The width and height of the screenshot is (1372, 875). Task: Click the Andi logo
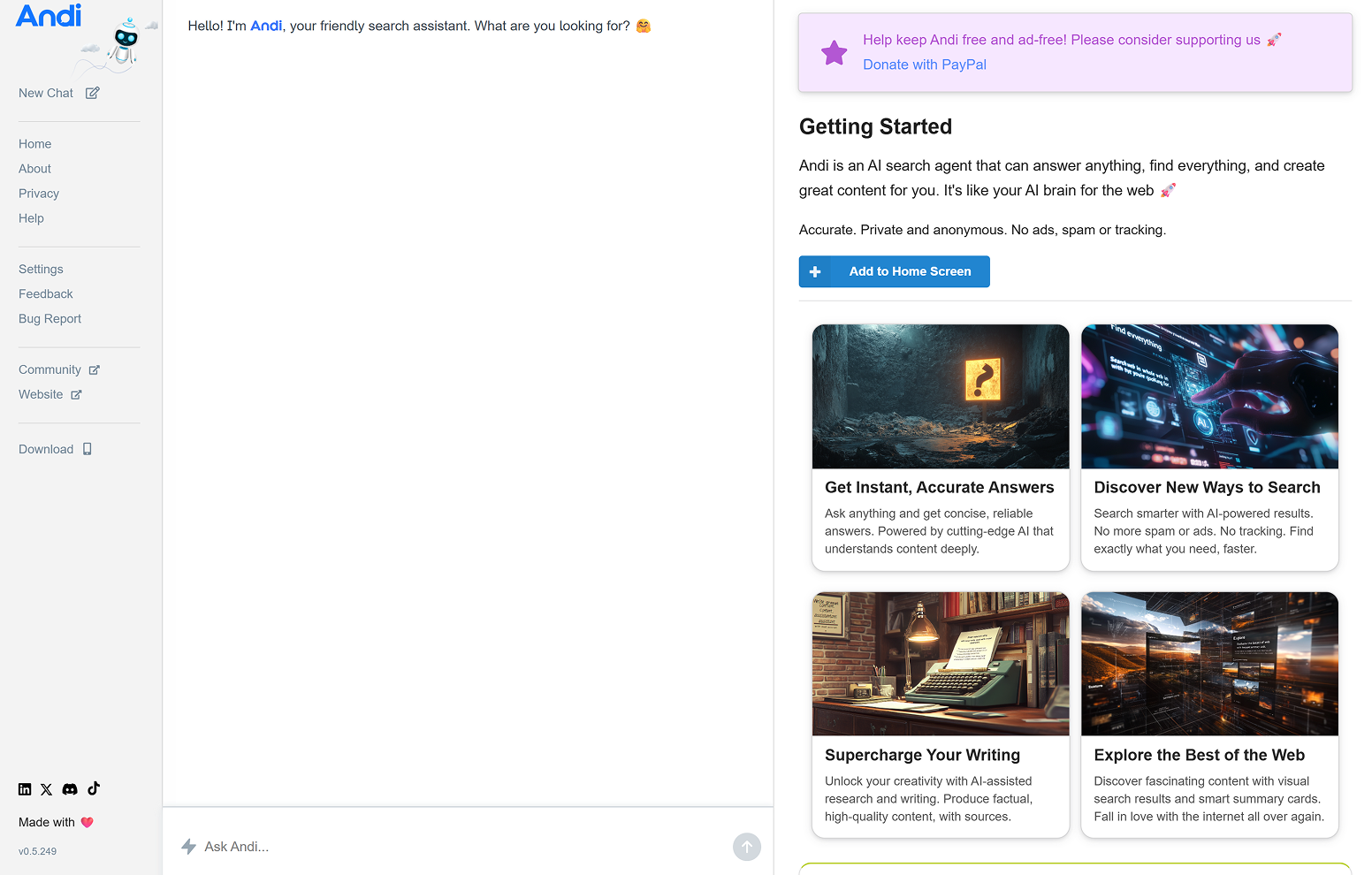tap(49, 16)
